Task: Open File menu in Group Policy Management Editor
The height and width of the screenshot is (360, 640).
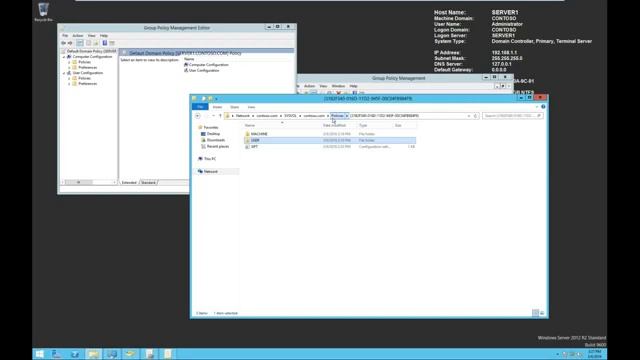Action: point(65,36)
